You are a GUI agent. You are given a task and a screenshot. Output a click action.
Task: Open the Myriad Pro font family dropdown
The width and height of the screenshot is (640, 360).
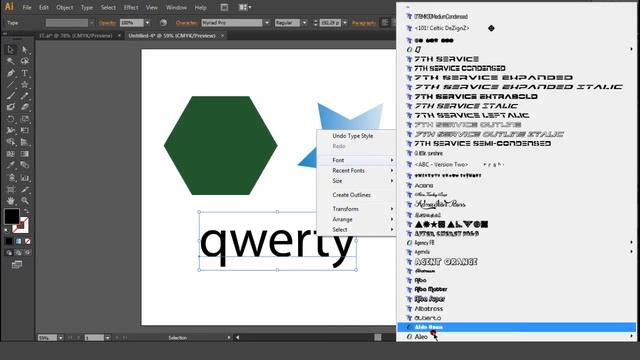[x=267, y=23]
